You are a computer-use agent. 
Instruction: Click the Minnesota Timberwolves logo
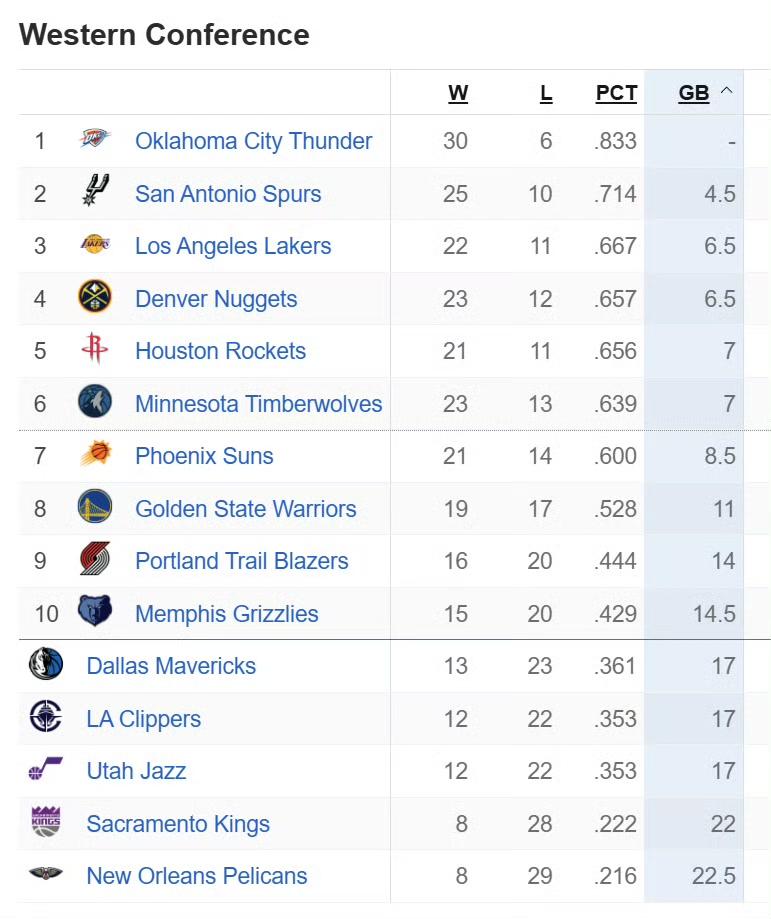coord(95,402)
